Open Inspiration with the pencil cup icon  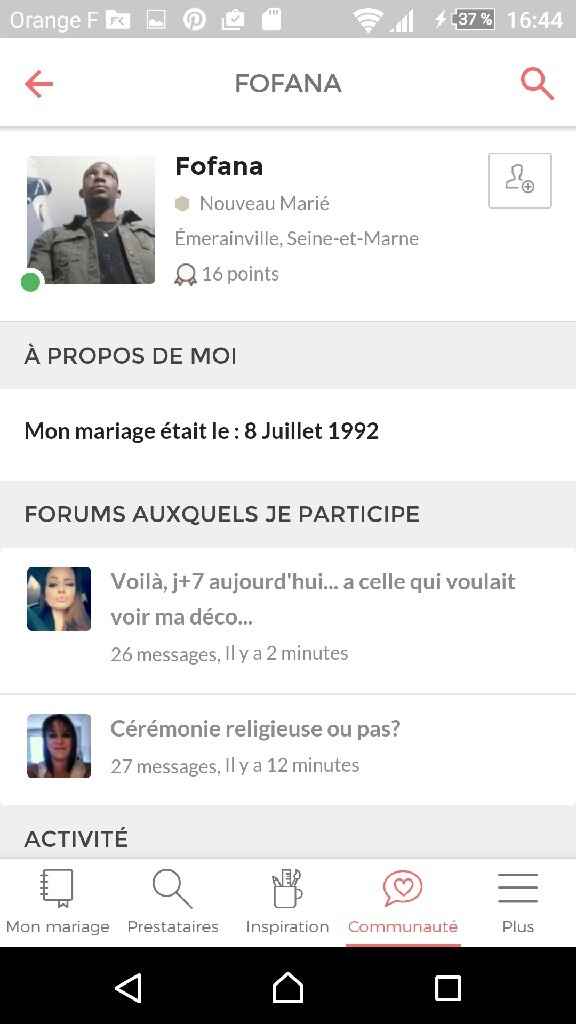coord(287,886)
